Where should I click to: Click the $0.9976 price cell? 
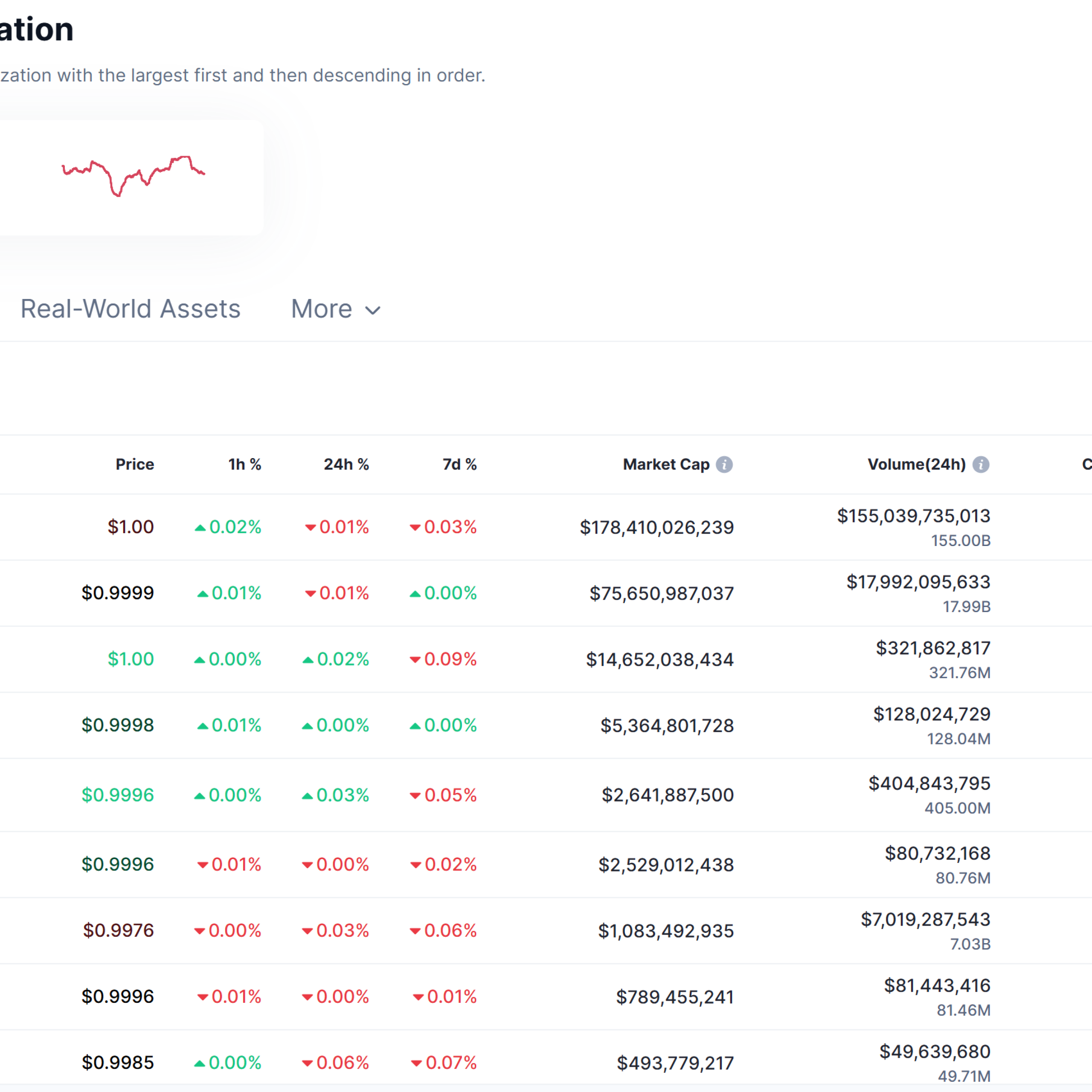(x=118, y=930)
